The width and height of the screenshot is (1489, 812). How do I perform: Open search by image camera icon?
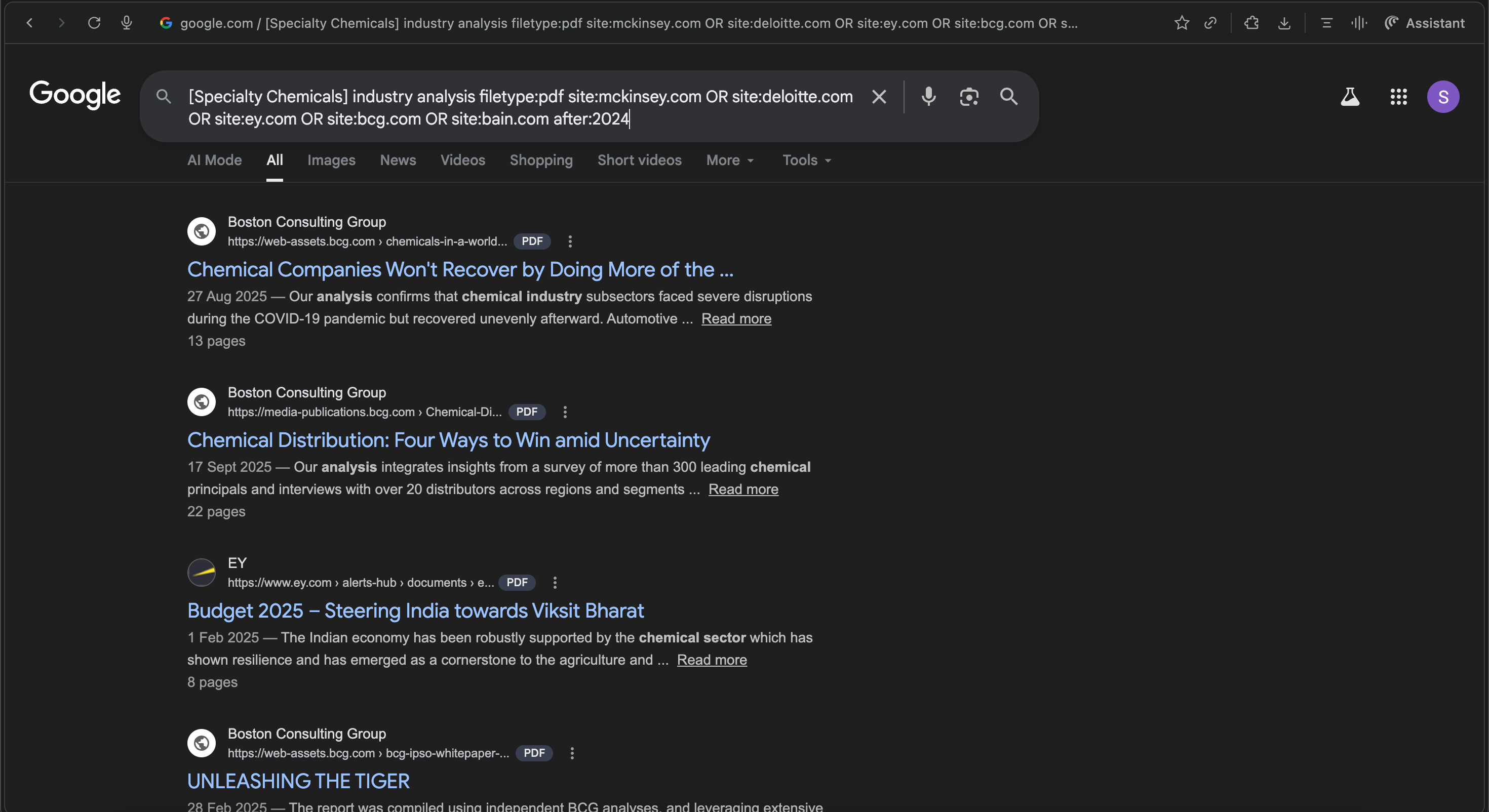click(969, 97)
